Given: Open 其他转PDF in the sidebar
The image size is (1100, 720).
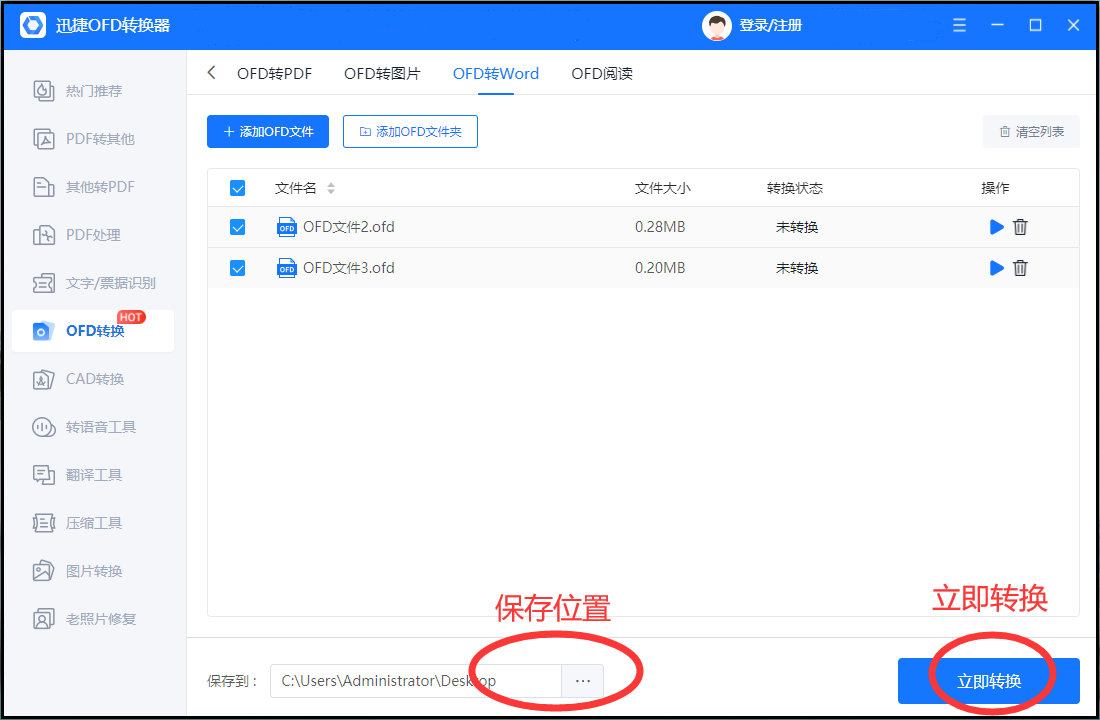Looking at the screenshot, I should tap(93, 187).
